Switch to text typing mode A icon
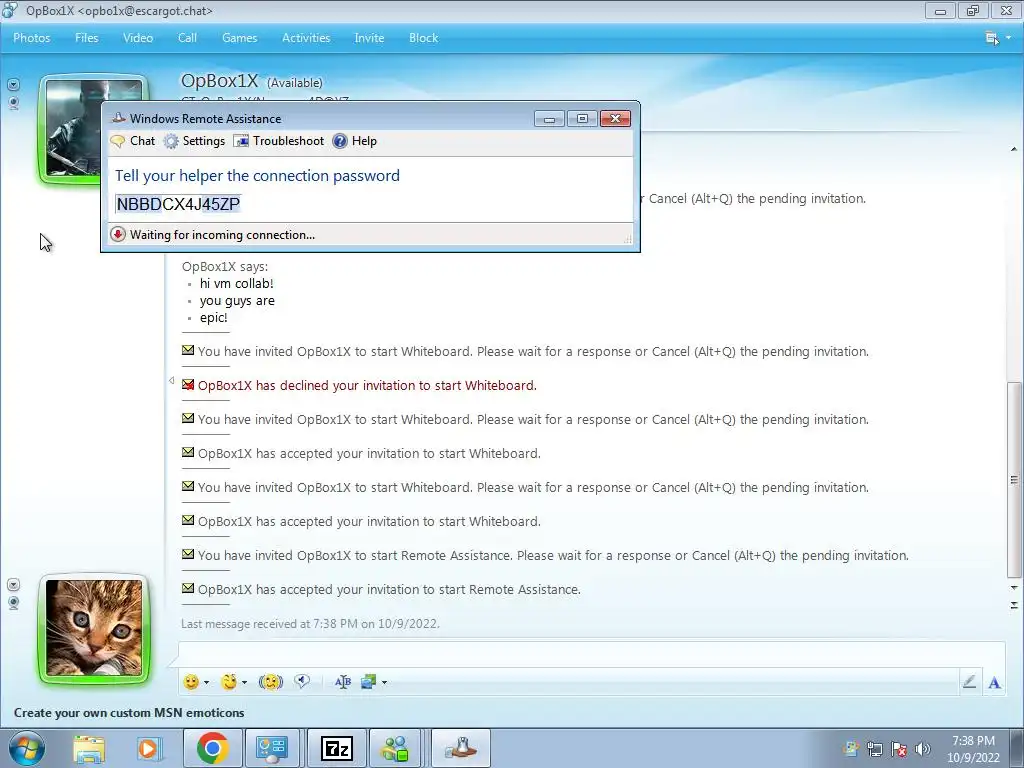 point(994,682)
